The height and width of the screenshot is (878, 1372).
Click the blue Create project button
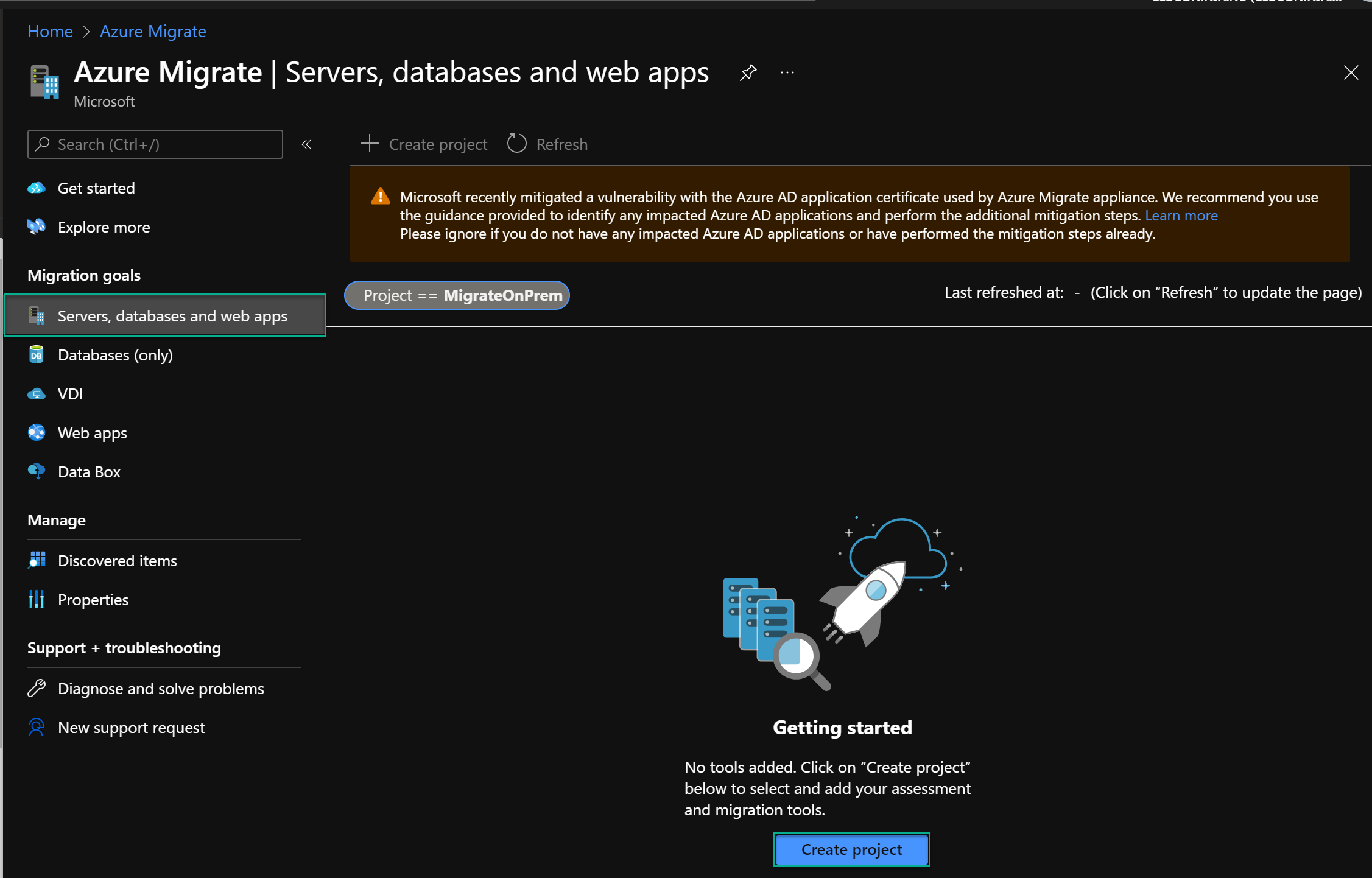(x=851, y=849)
